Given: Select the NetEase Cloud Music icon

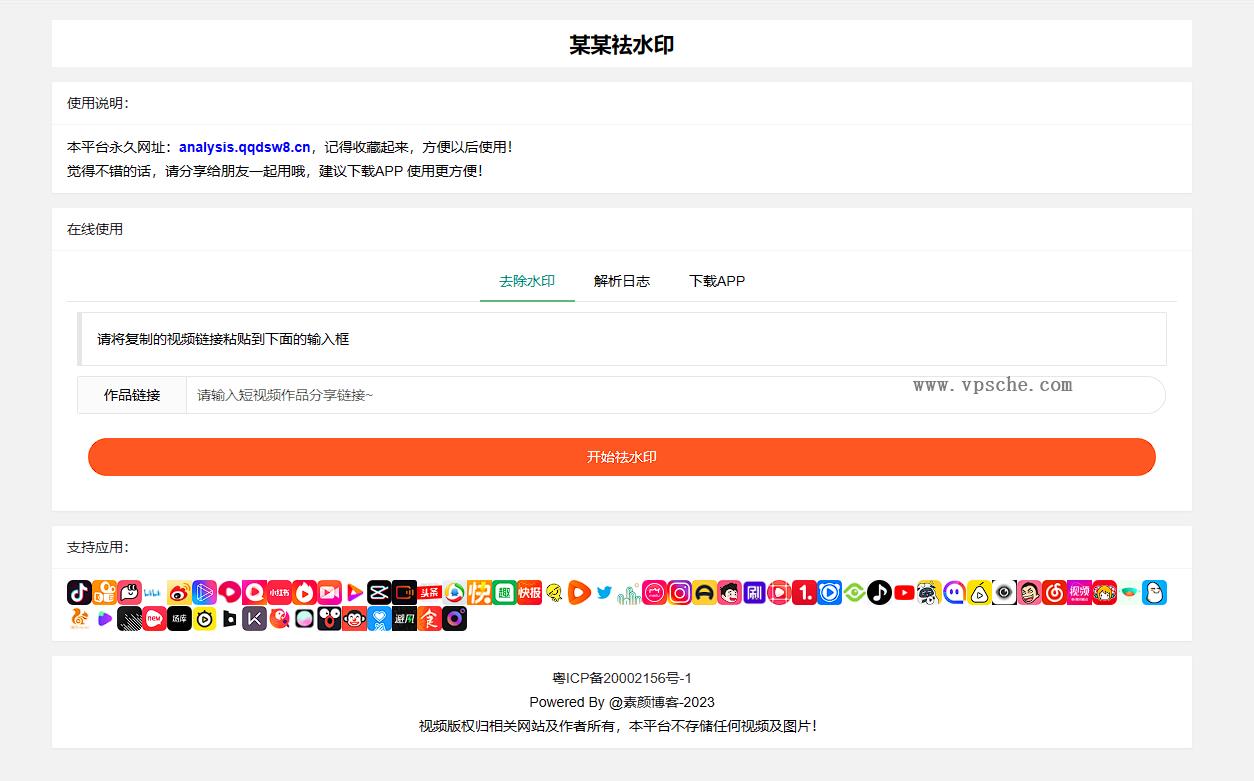Looking at the screenshot, I should click(x=1054, y=592).
